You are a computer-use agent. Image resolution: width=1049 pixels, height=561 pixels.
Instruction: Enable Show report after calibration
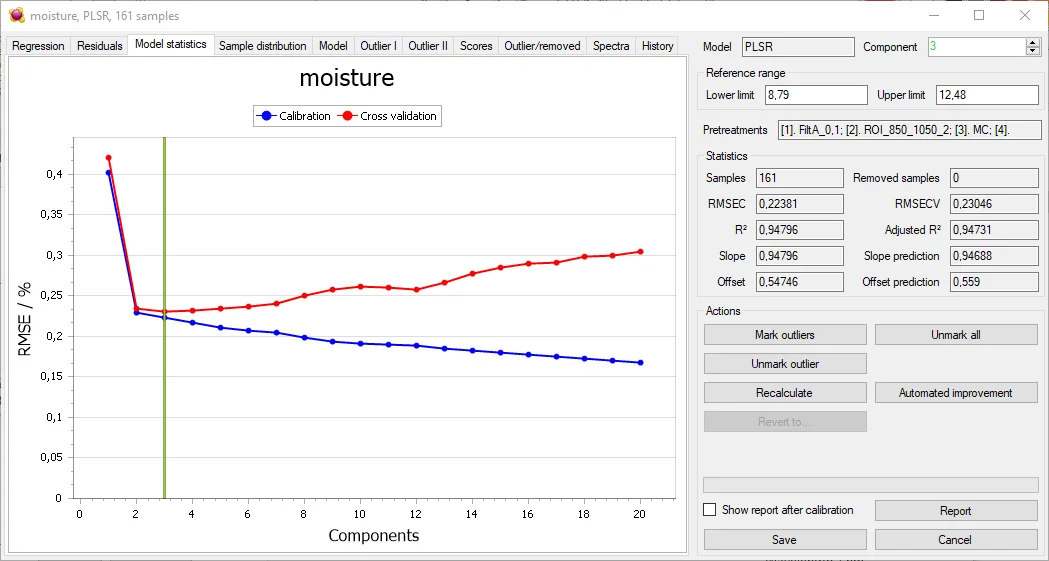710,510
